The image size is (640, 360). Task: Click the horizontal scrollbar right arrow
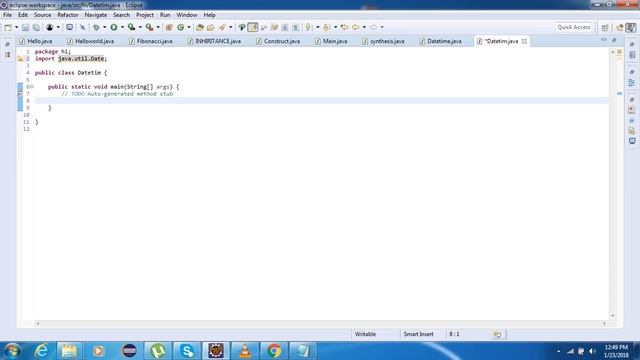tap(604, 323)
